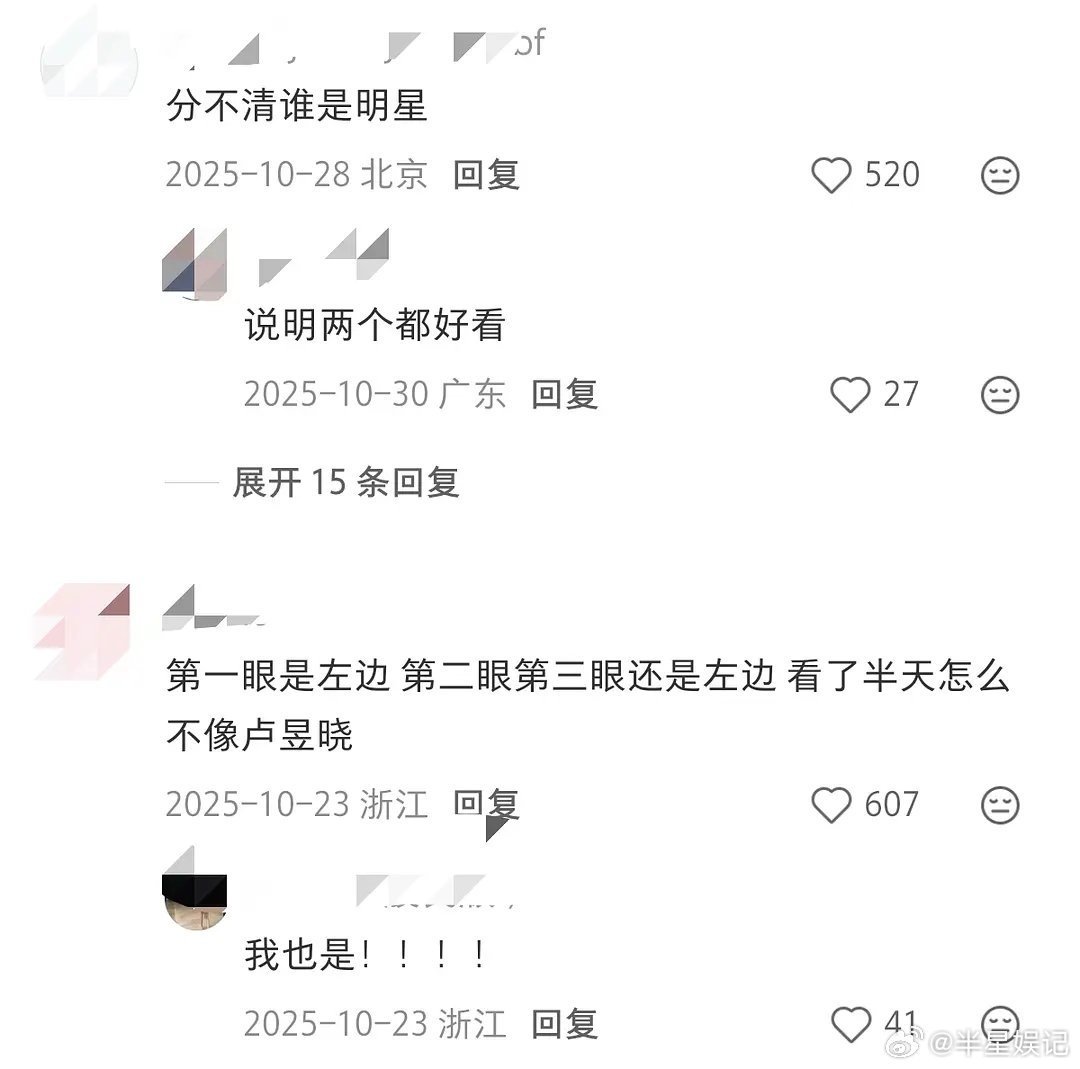The height and width of the screenshot is (1069, 1080).
Task: Expand 展开 15 条回复
Action: coord(346,482)
